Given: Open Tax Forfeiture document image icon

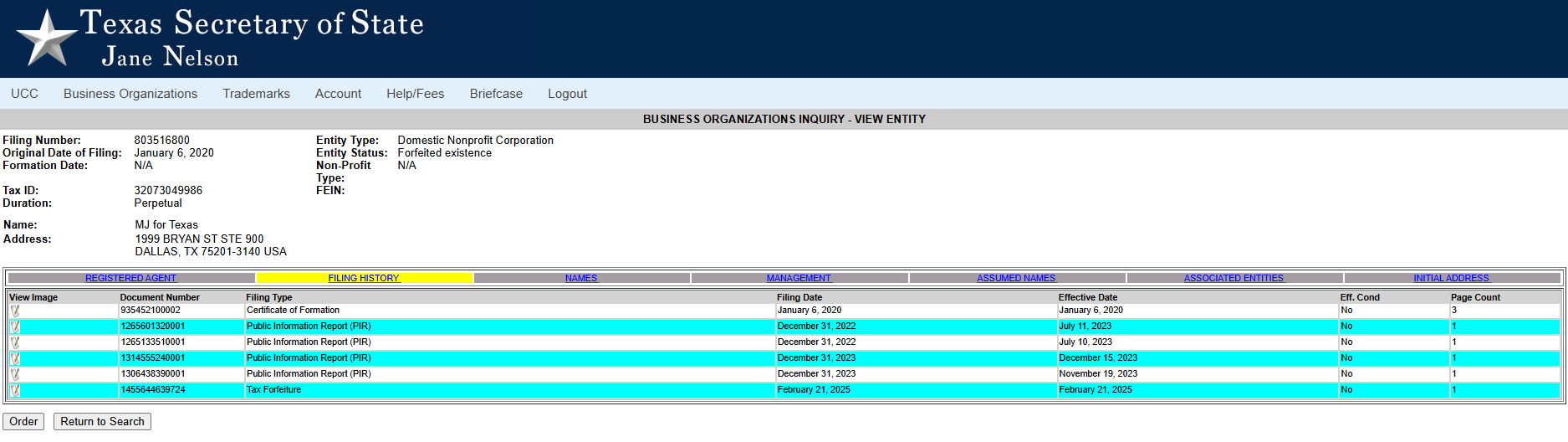Looking at the screenshot, I should 15,390.
